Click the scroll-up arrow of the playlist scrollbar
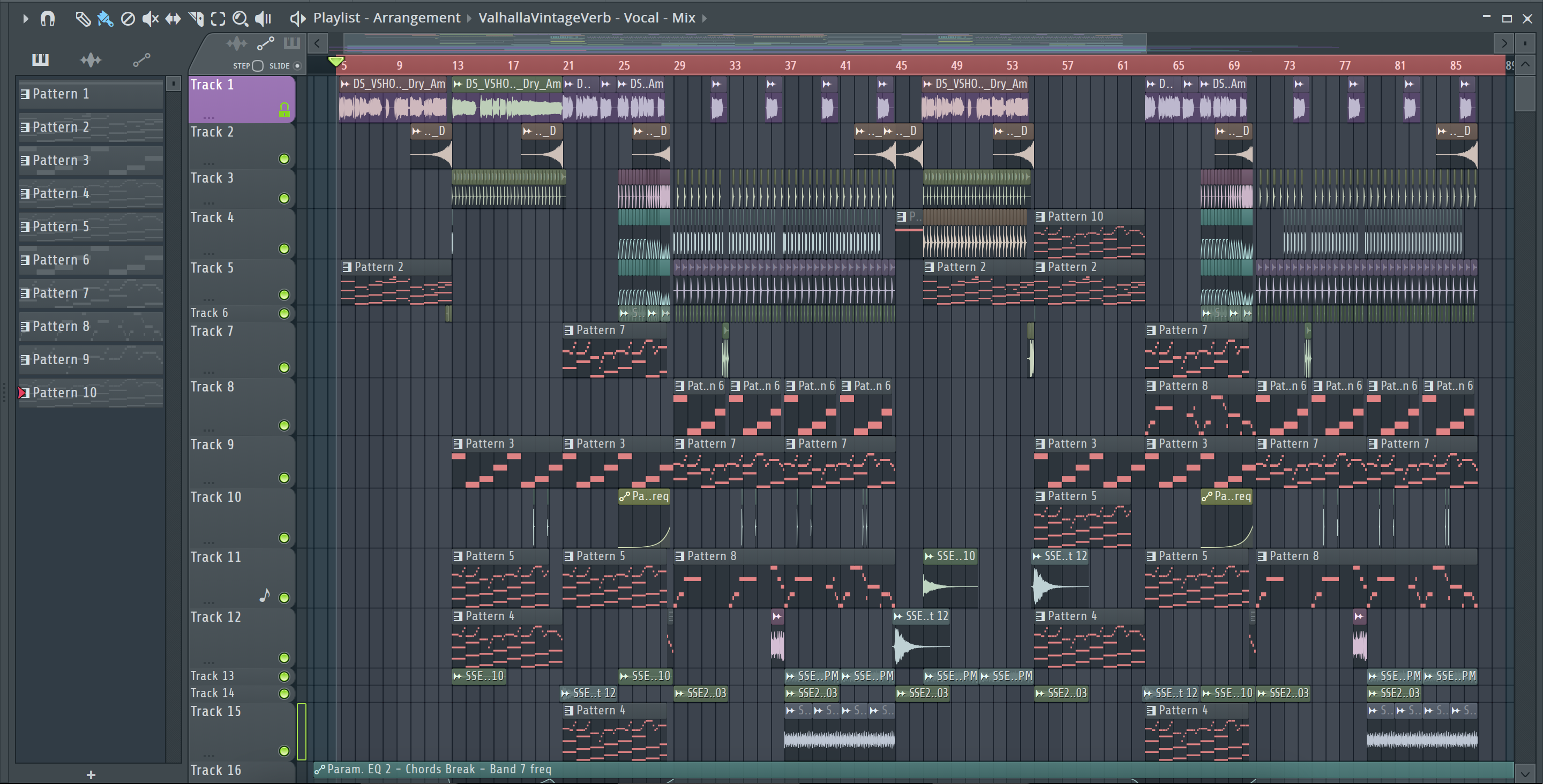Viewport: 1543px width, 784px height. pos(1525,64)
